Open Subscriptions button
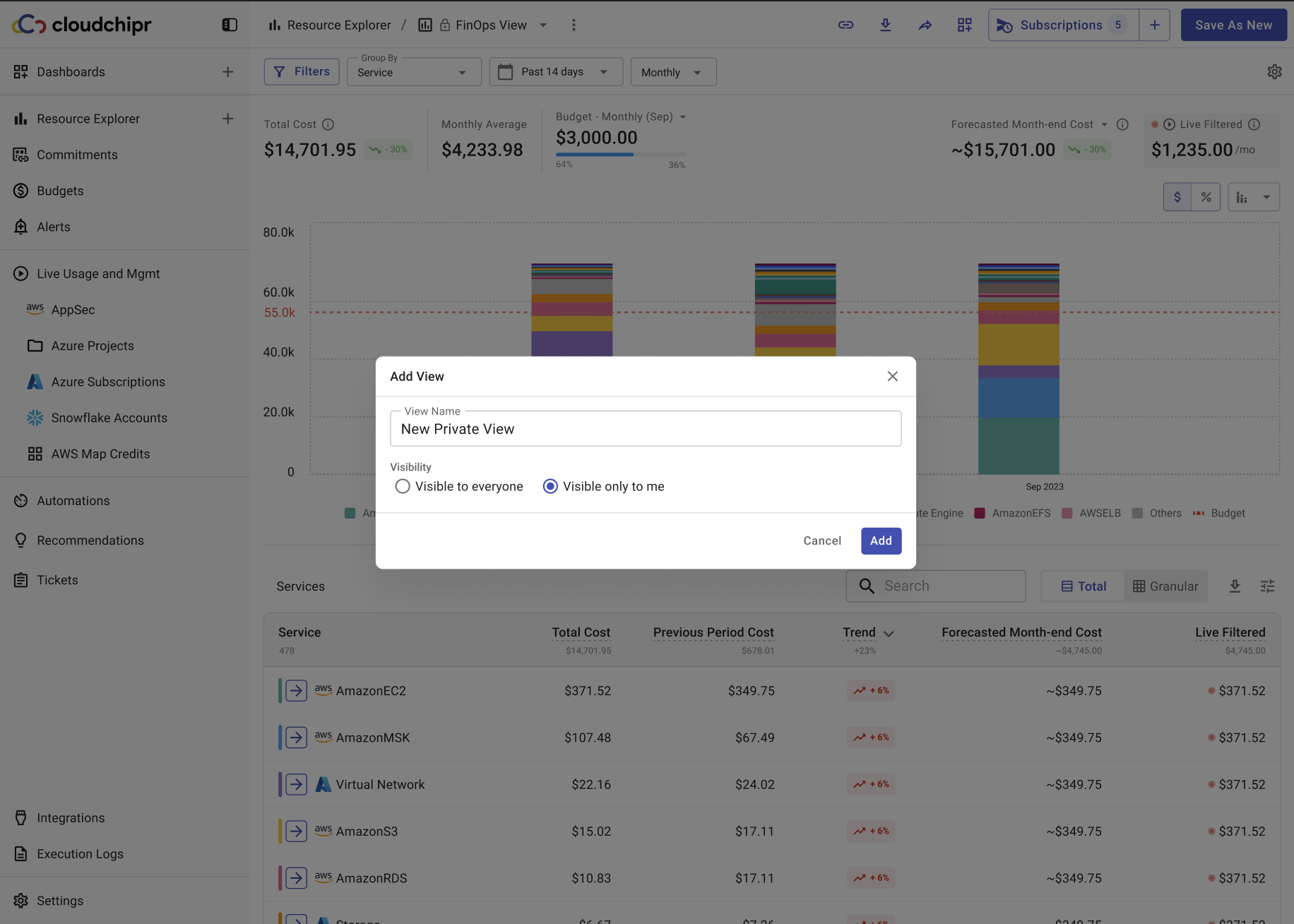 click(x=1063, y=25)
